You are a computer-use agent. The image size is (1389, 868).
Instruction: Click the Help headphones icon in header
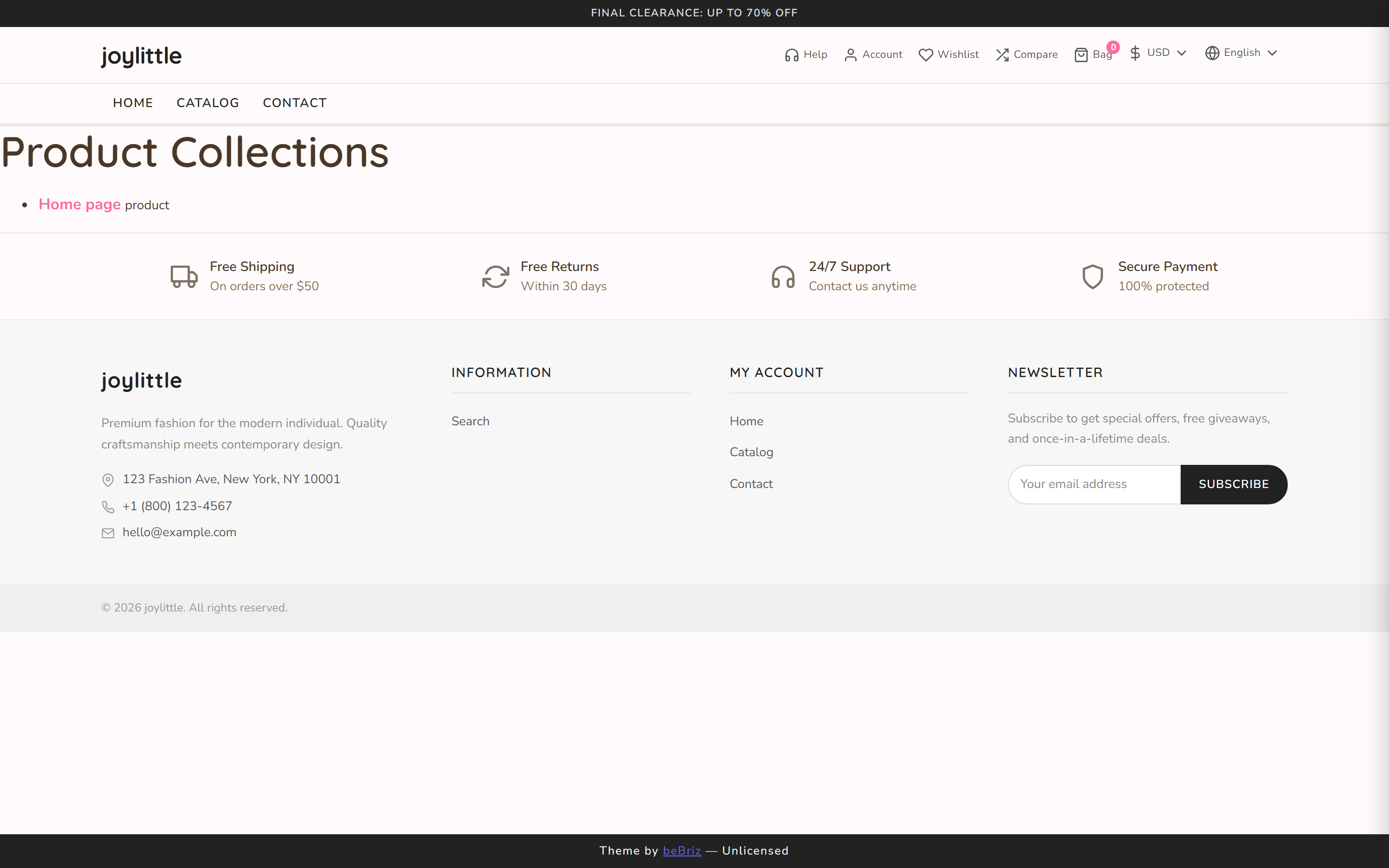click(x=791, y=55)
